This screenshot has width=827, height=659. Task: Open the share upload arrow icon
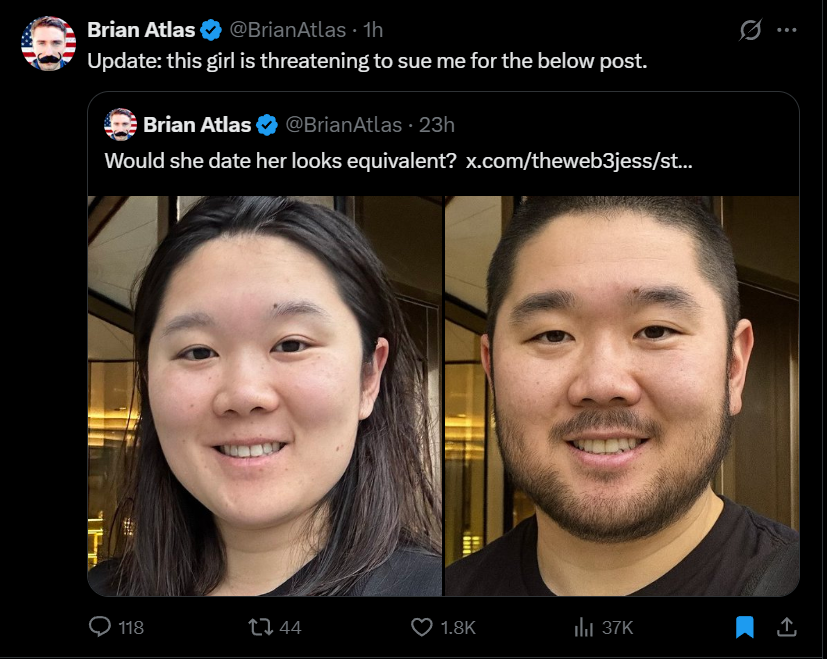coord(786,627)
